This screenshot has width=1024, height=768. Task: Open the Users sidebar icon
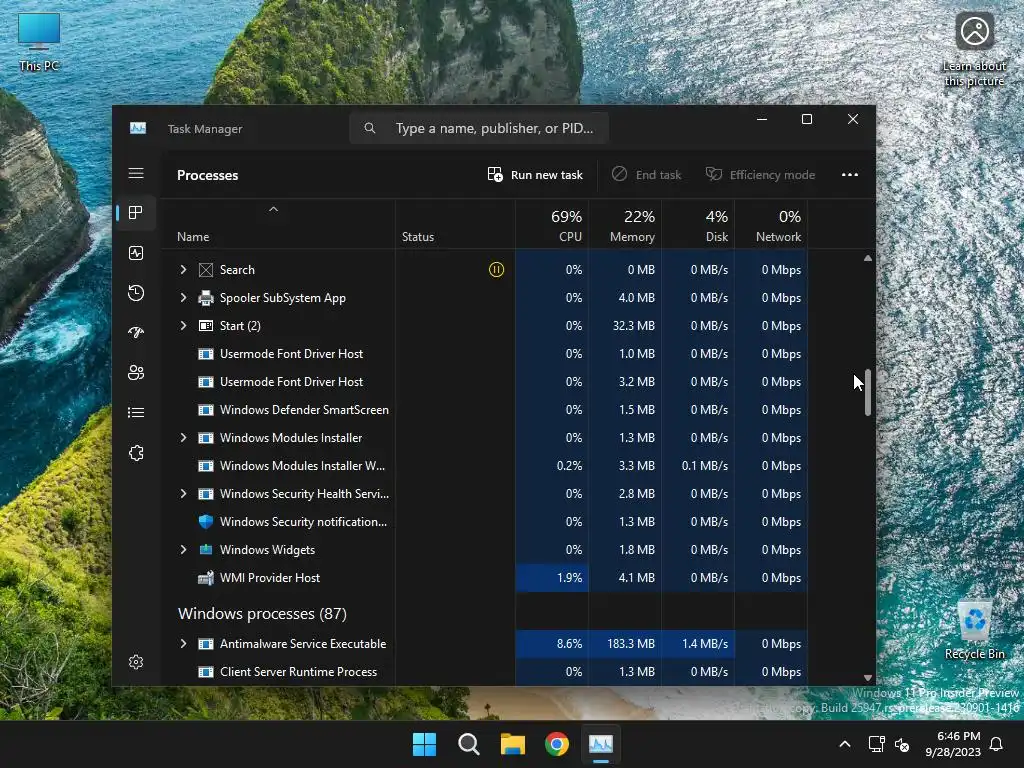(136, 372)
